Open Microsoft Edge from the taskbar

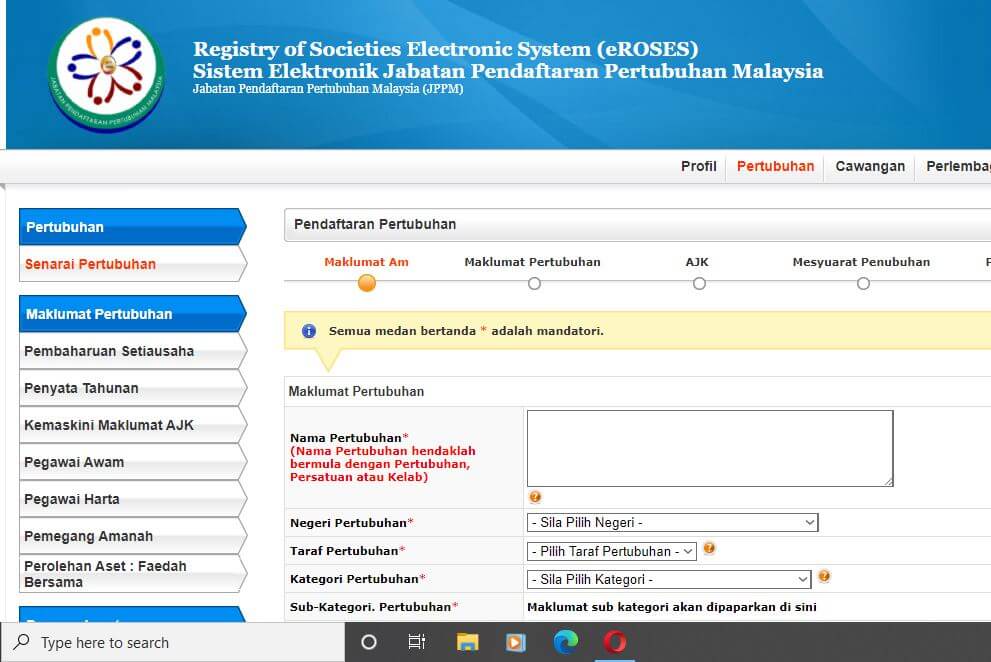click(x=565, y=644)
